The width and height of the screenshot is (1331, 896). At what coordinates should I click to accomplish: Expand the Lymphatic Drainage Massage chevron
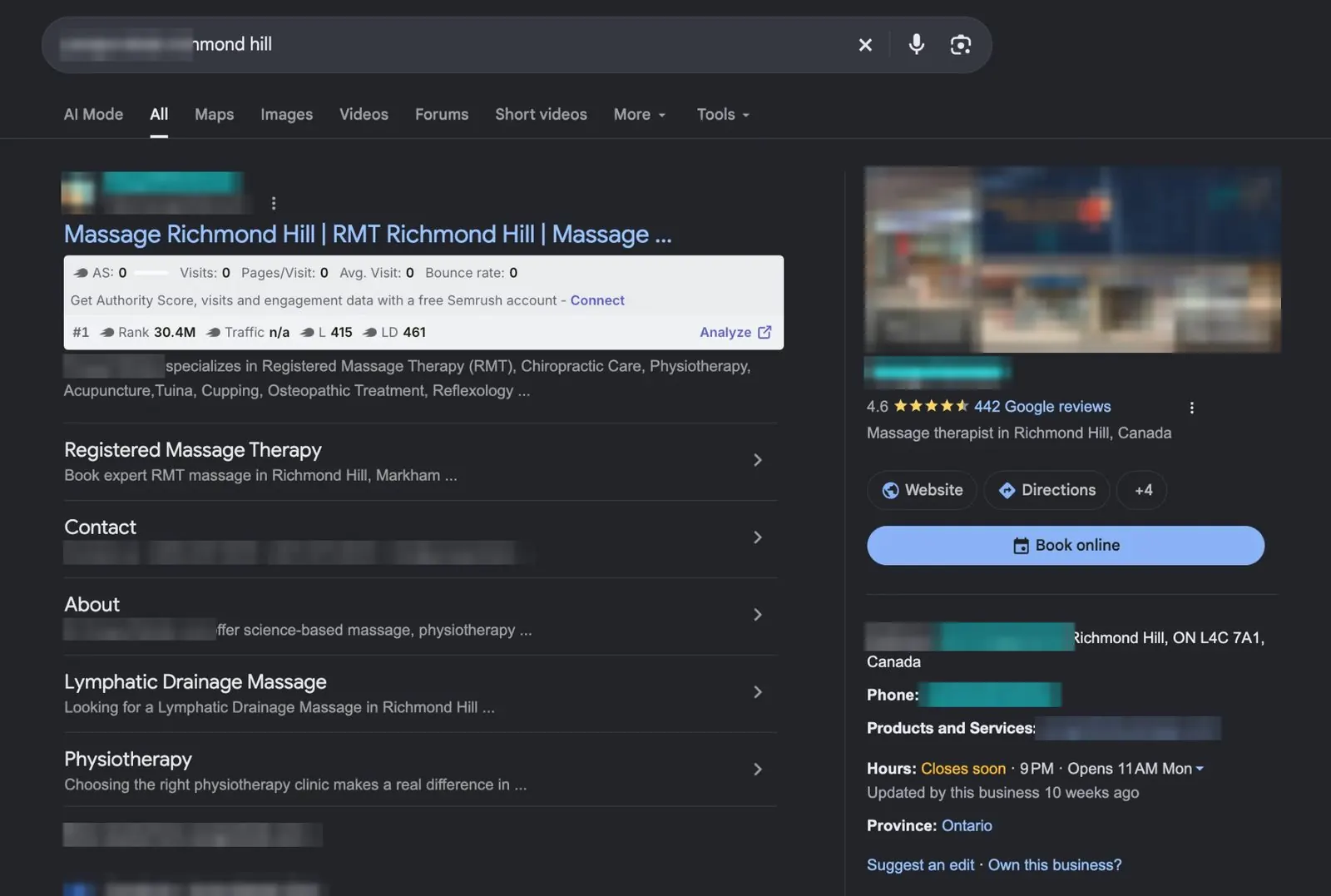coord(758,692)
